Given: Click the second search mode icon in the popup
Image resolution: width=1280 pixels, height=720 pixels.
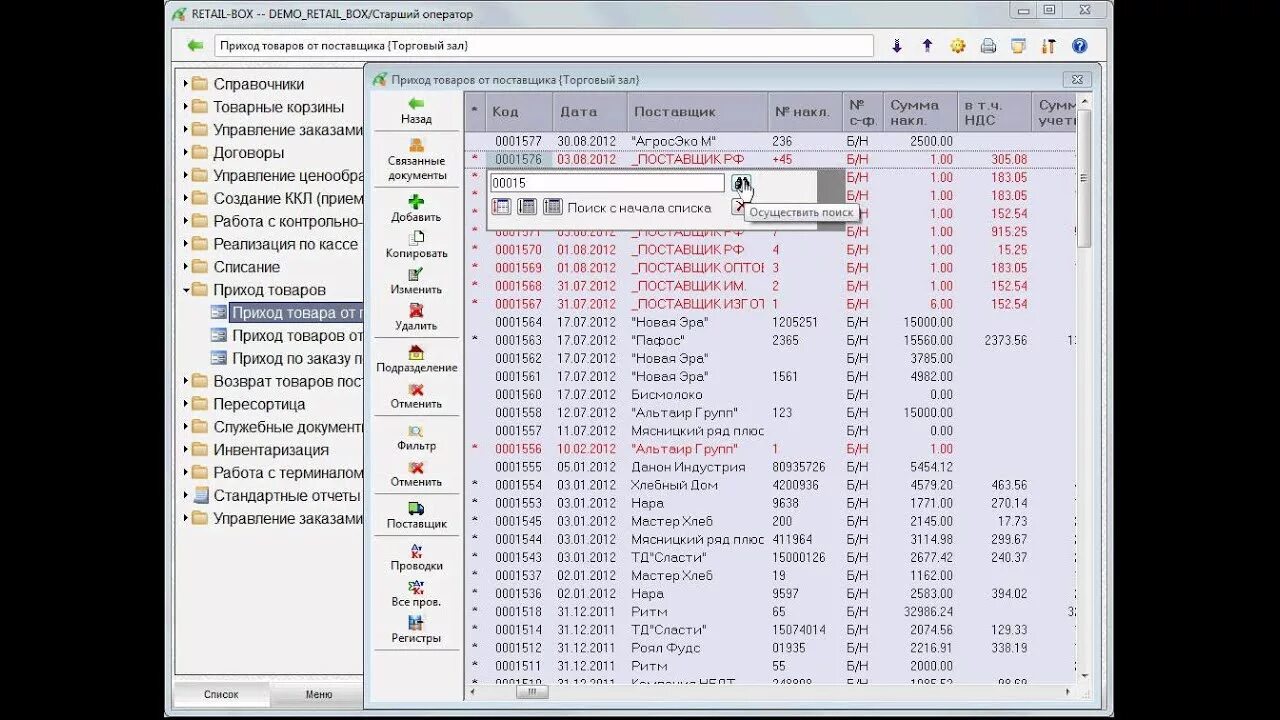Looking at the screenshot, I should point(527,207).
